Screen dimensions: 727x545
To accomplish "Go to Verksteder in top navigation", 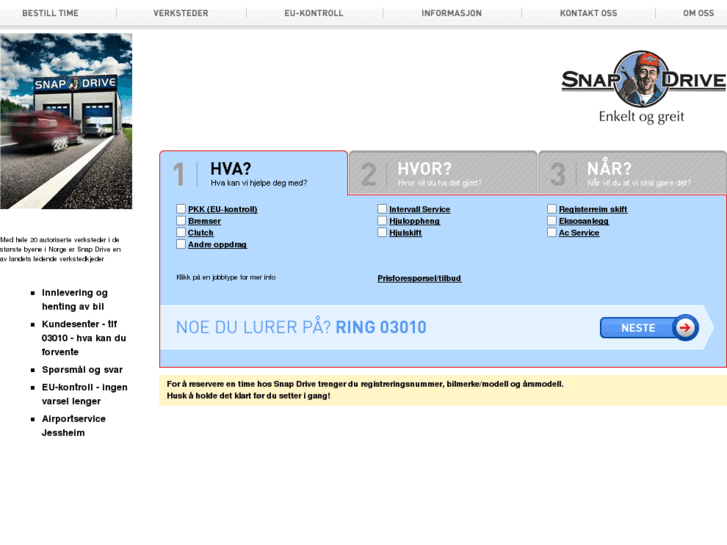I will point(181,13).
